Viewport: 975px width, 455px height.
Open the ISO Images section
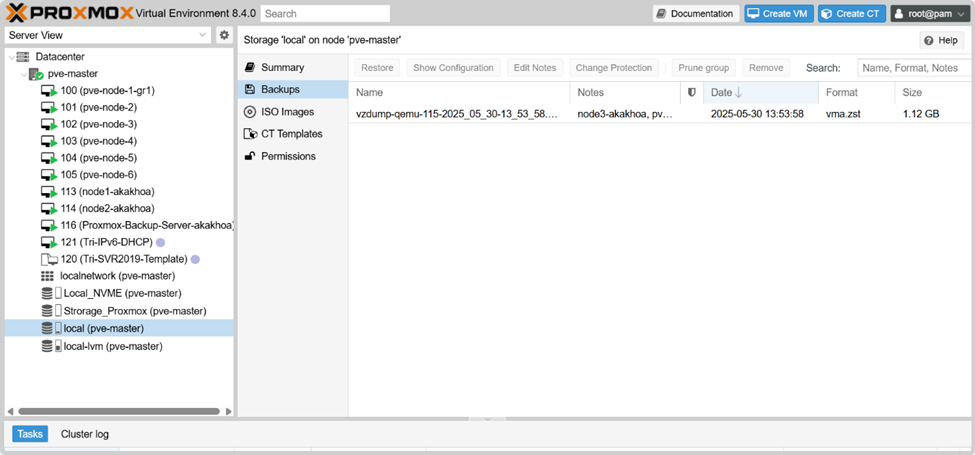286,112
